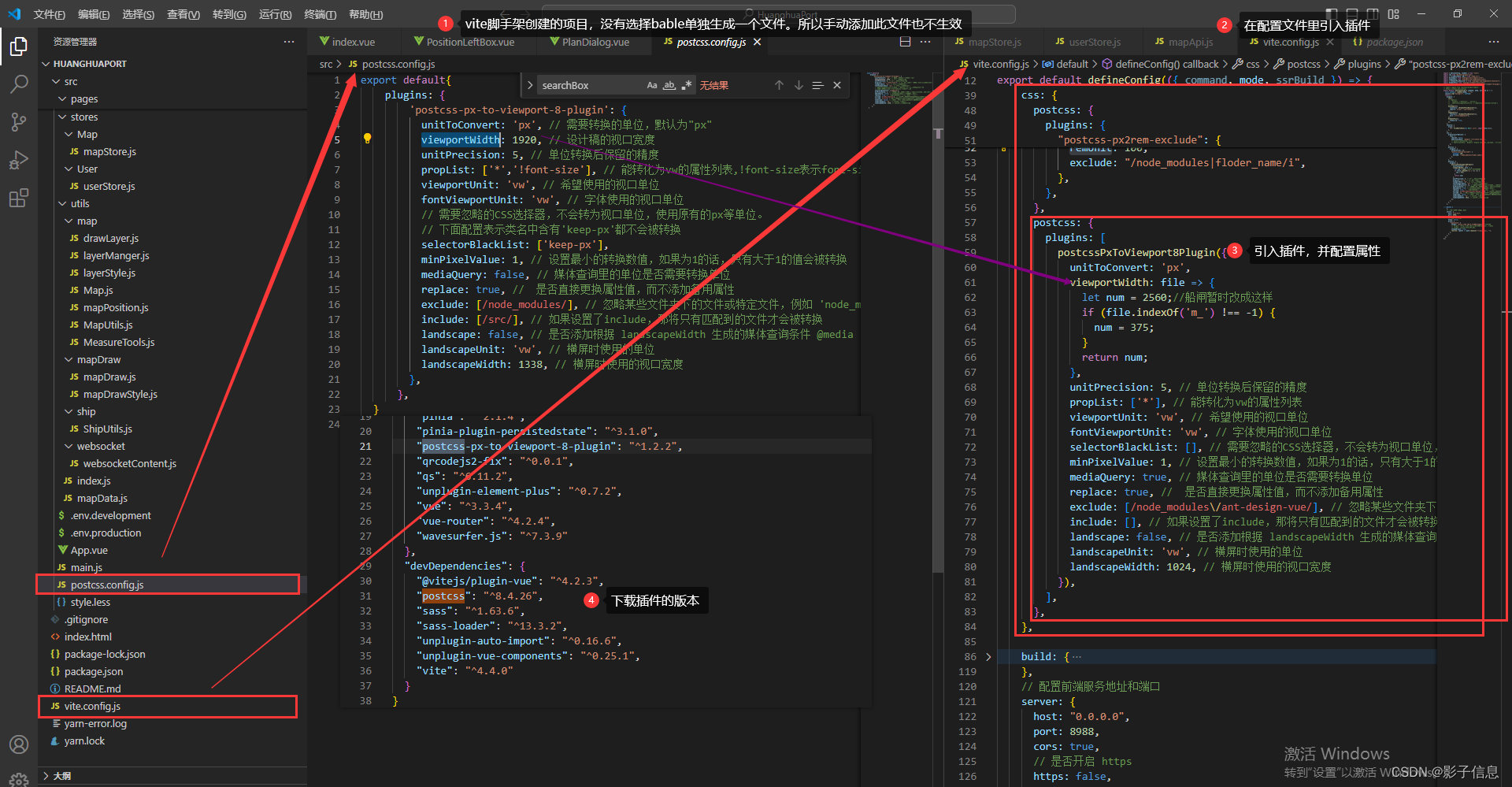Collapse the src folder
The height and width of the screenshot is (787, 1512).
(56, 81)
